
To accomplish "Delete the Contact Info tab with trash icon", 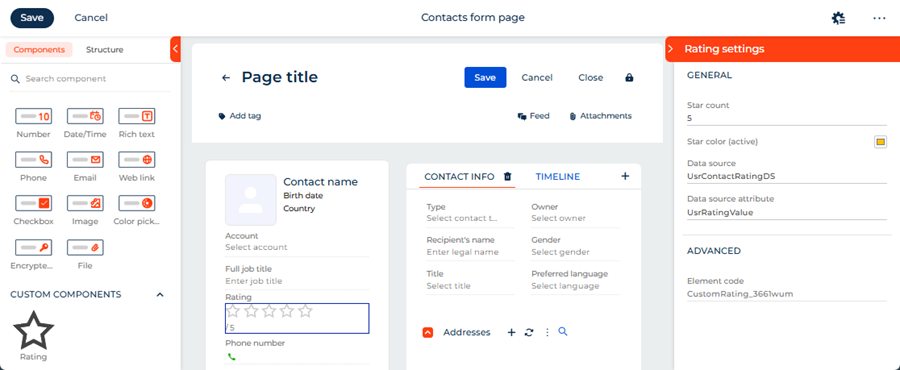I will click(507, 177).
